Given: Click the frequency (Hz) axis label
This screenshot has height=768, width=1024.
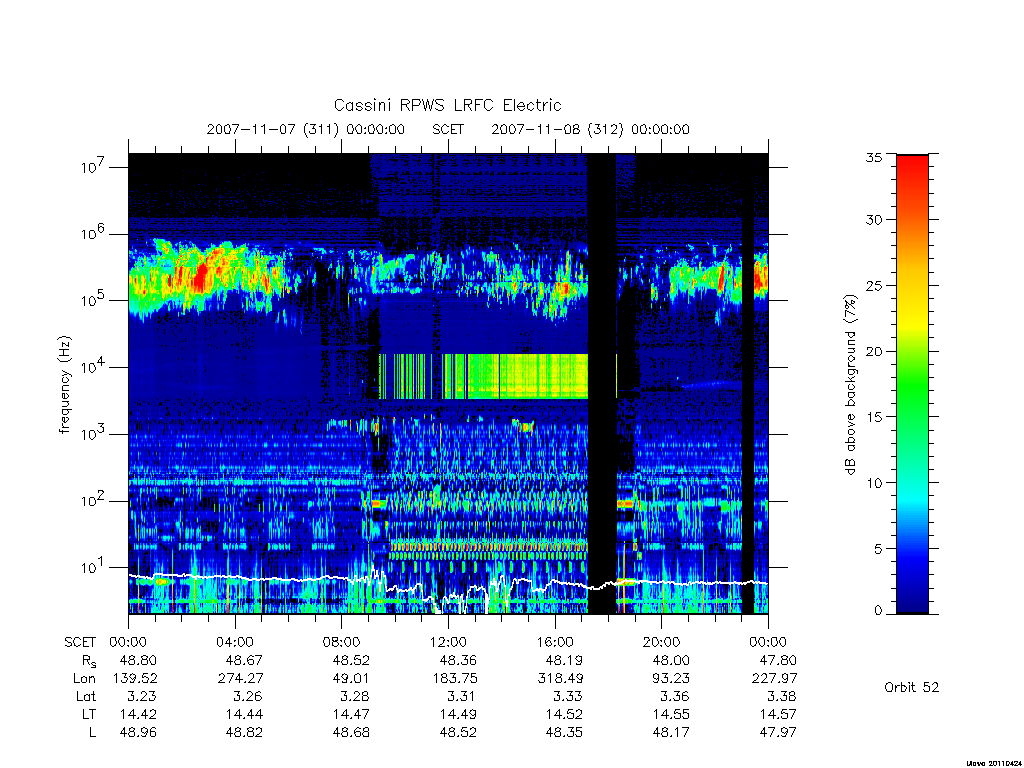Looking at the screenshot, I should pos(64,384).
